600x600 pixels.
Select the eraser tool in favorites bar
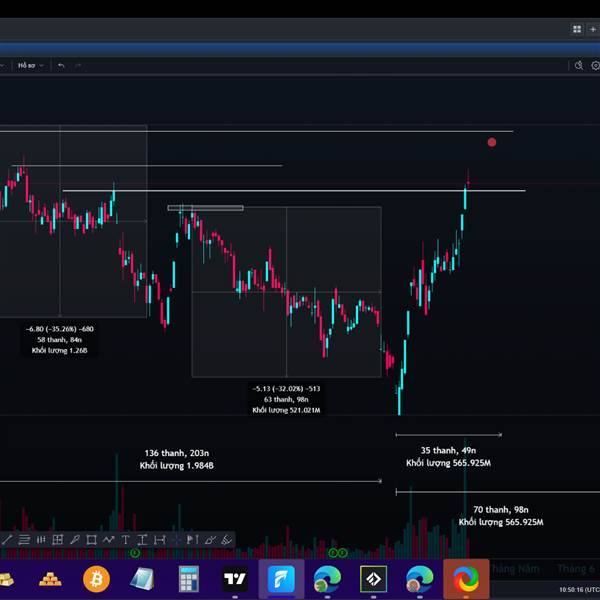227,540
